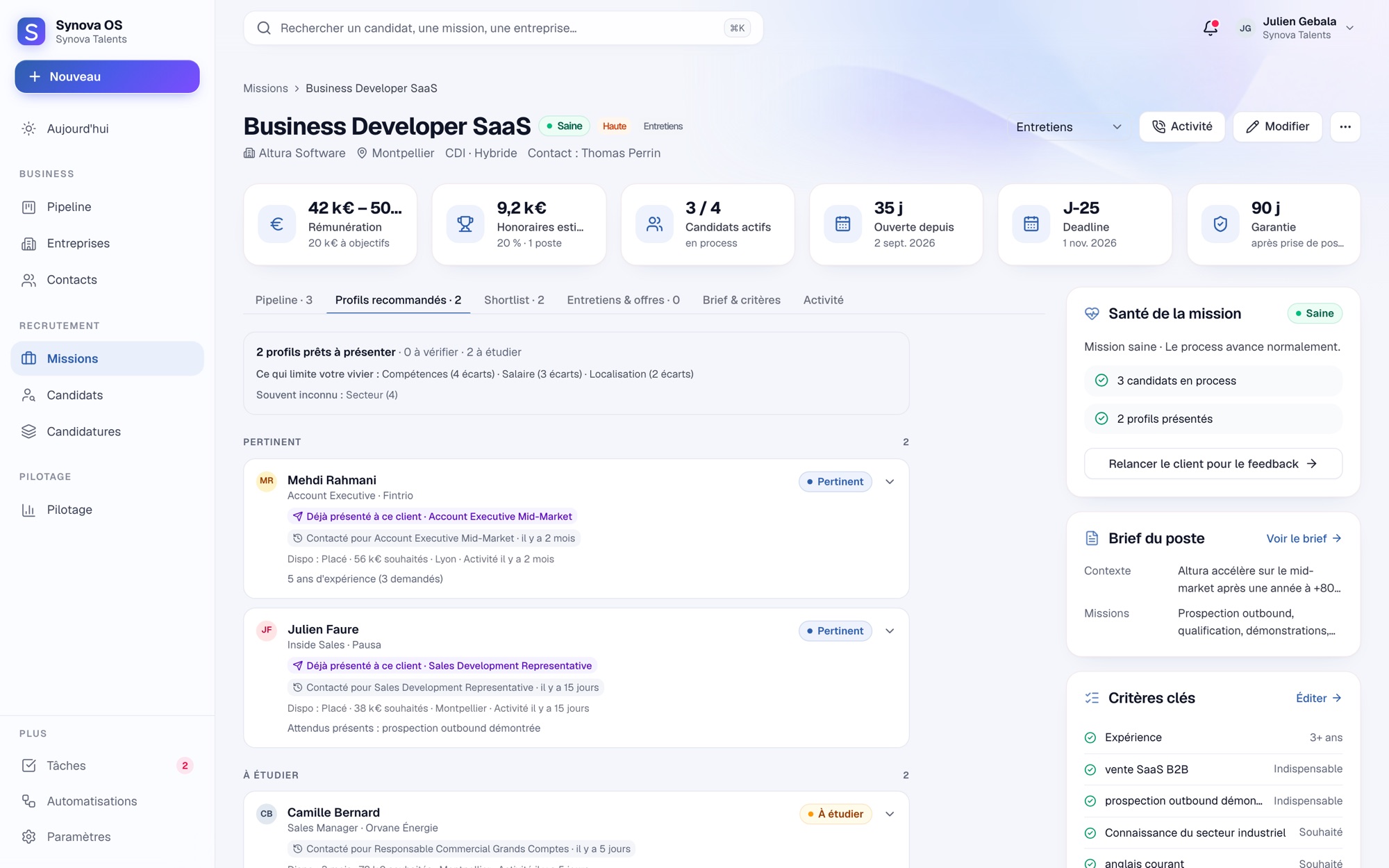This screenshot has width=1389, height=868.
Task: Open the Synova OS logo icon
Action: (31, 31)
